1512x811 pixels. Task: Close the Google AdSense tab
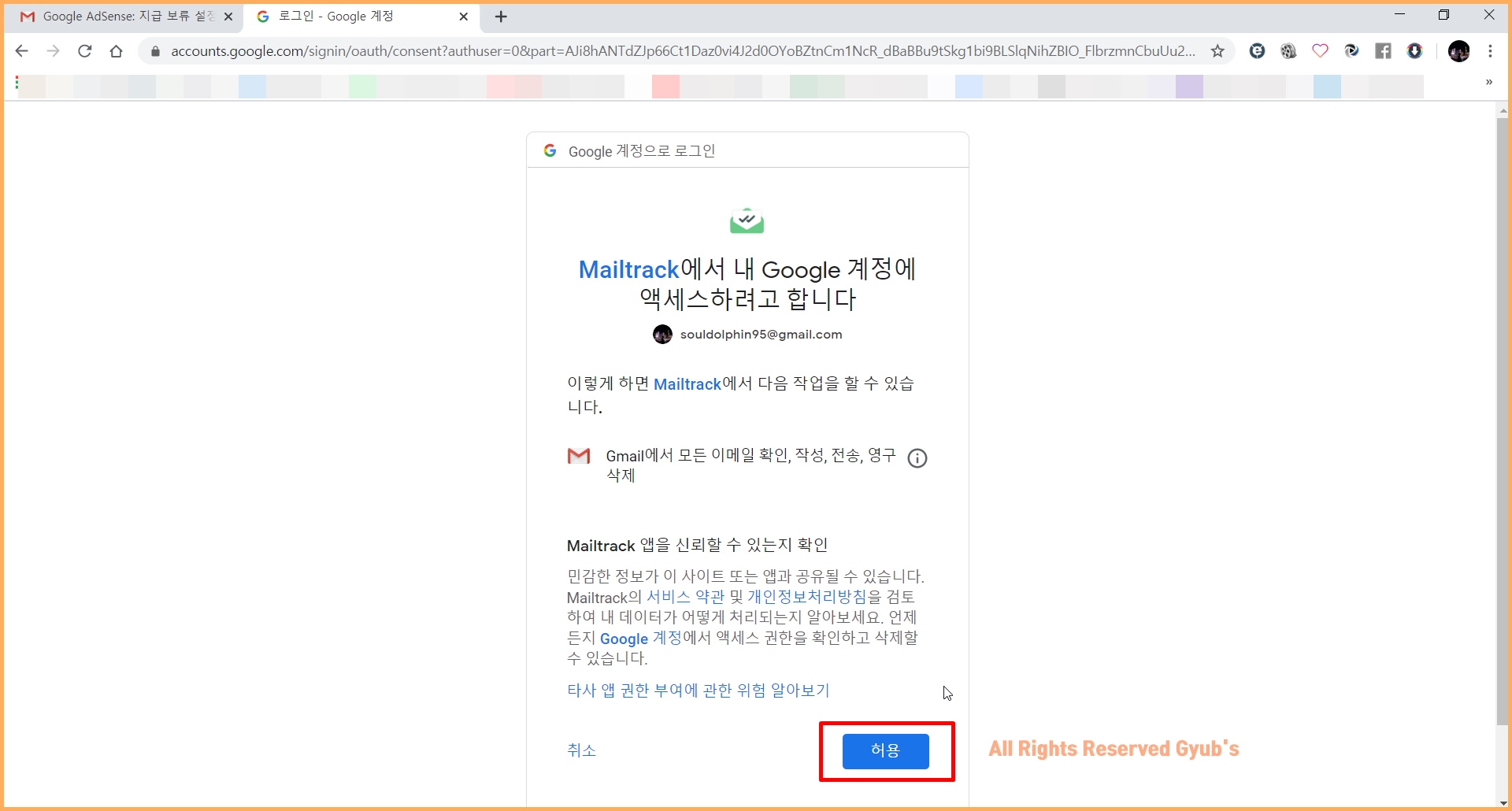pyautogui.click(x=228, y=17)
